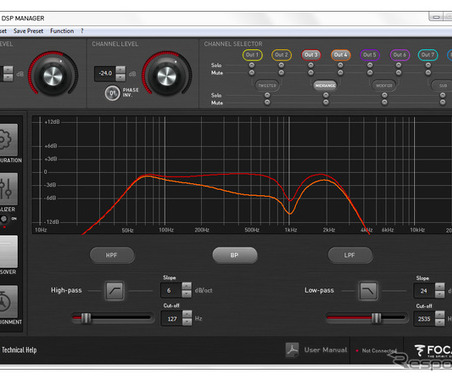This screenshot has width=452, height=380.
Task: Open the Equalizer sliders section in sidebar
Action: pos(8,189)
